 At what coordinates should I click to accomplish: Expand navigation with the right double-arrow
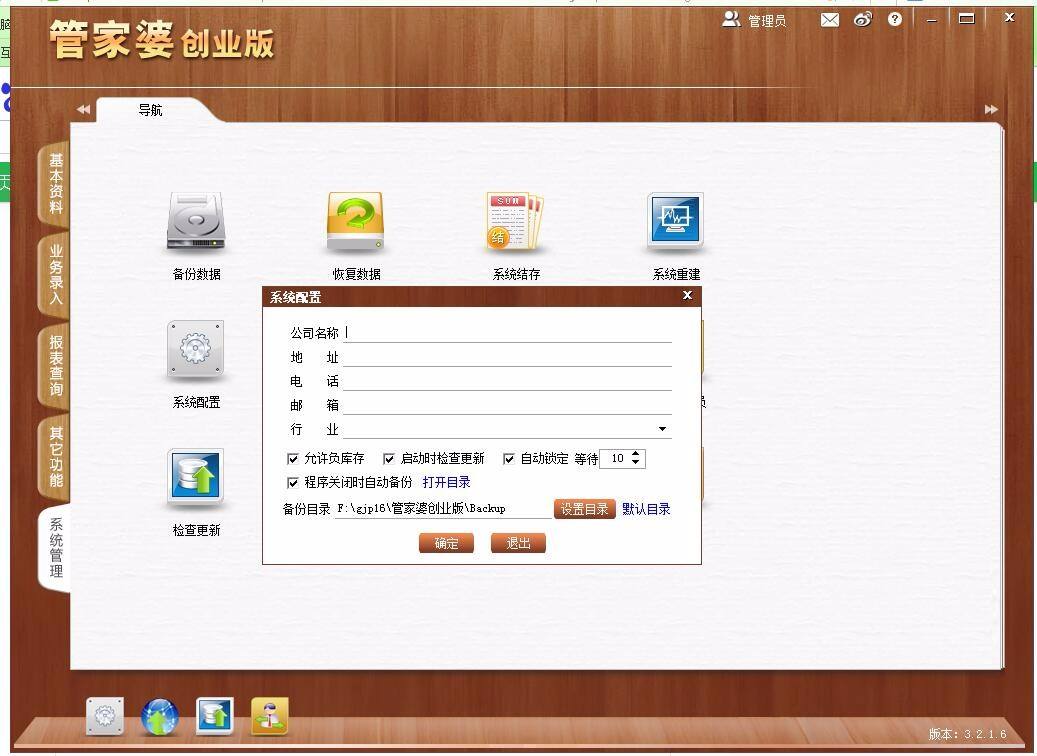[x=990, y=109]
